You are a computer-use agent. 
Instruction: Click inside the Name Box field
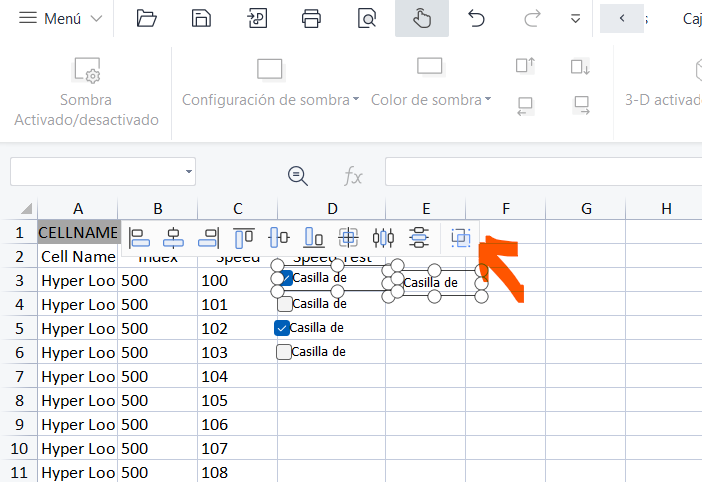pos(97,171)
